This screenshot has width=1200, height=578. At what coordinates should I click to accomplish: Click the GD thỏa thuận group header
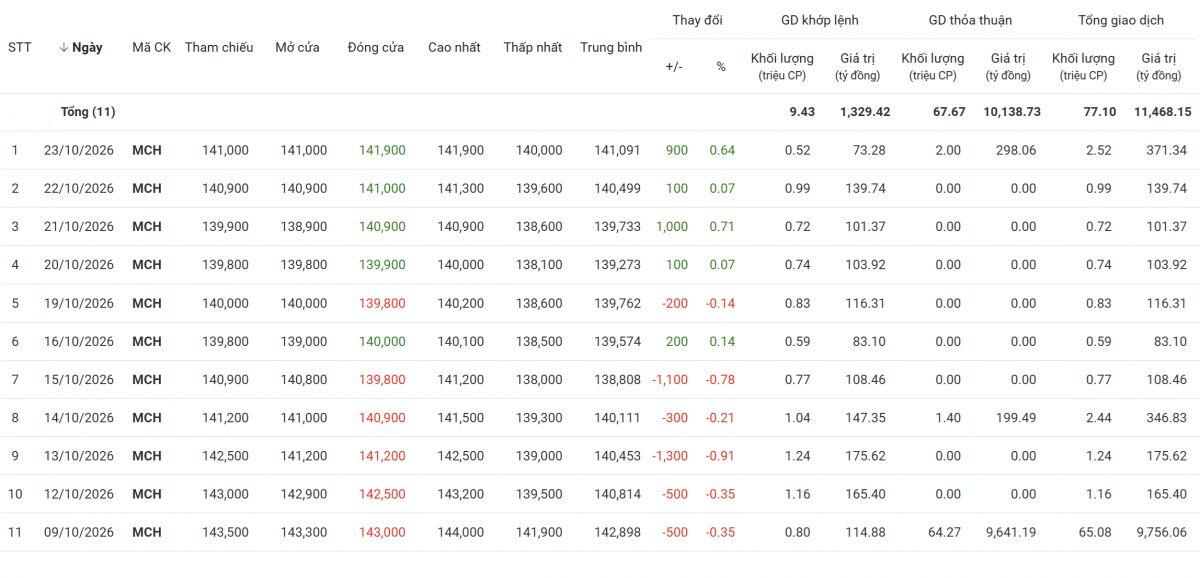(970, 20)
